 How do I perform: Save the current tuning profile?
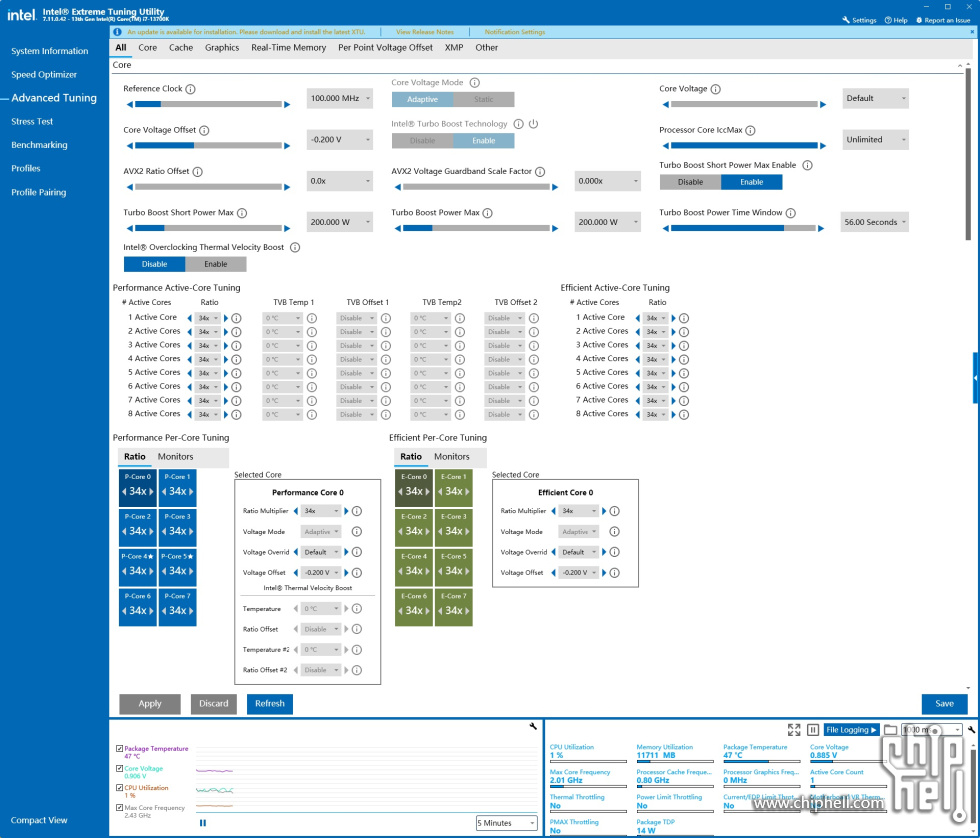pos(944,704)
